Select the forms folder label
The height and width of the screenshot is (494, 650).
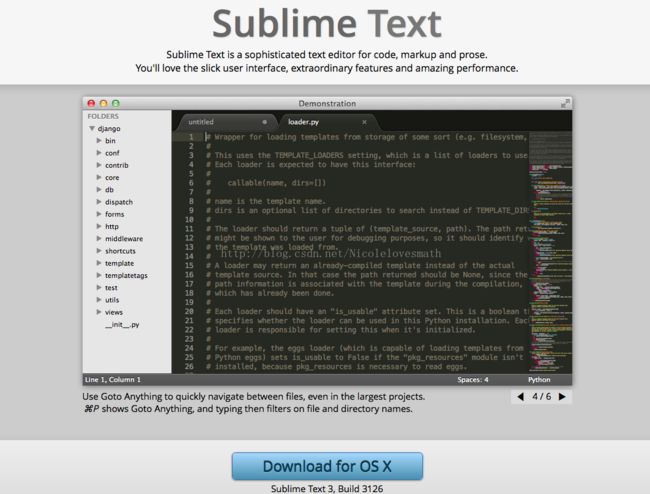click(114, 214)
